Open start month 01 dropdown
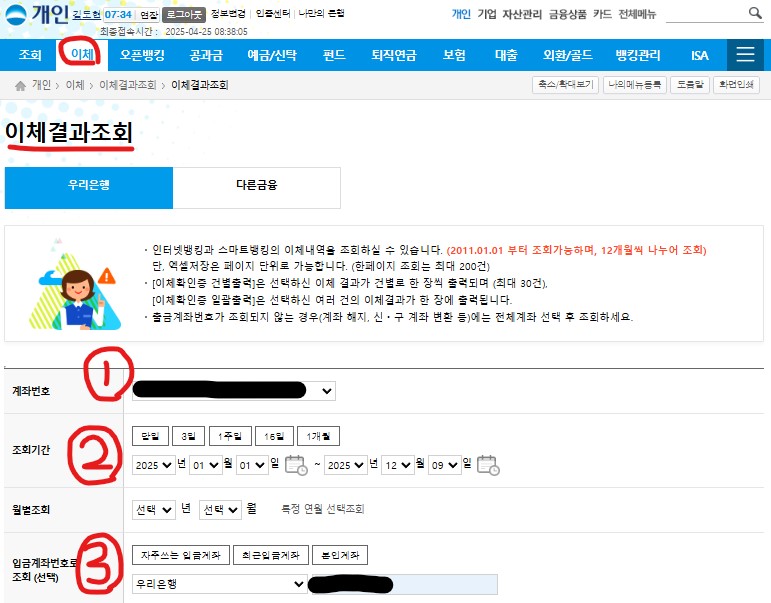Viewport: 771px width, 603px height. [x=206, y=465]
